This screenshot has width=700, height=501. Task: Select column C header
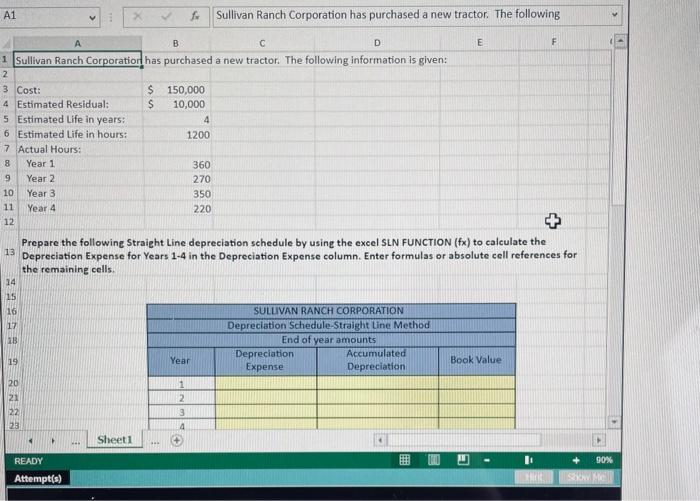262,43
